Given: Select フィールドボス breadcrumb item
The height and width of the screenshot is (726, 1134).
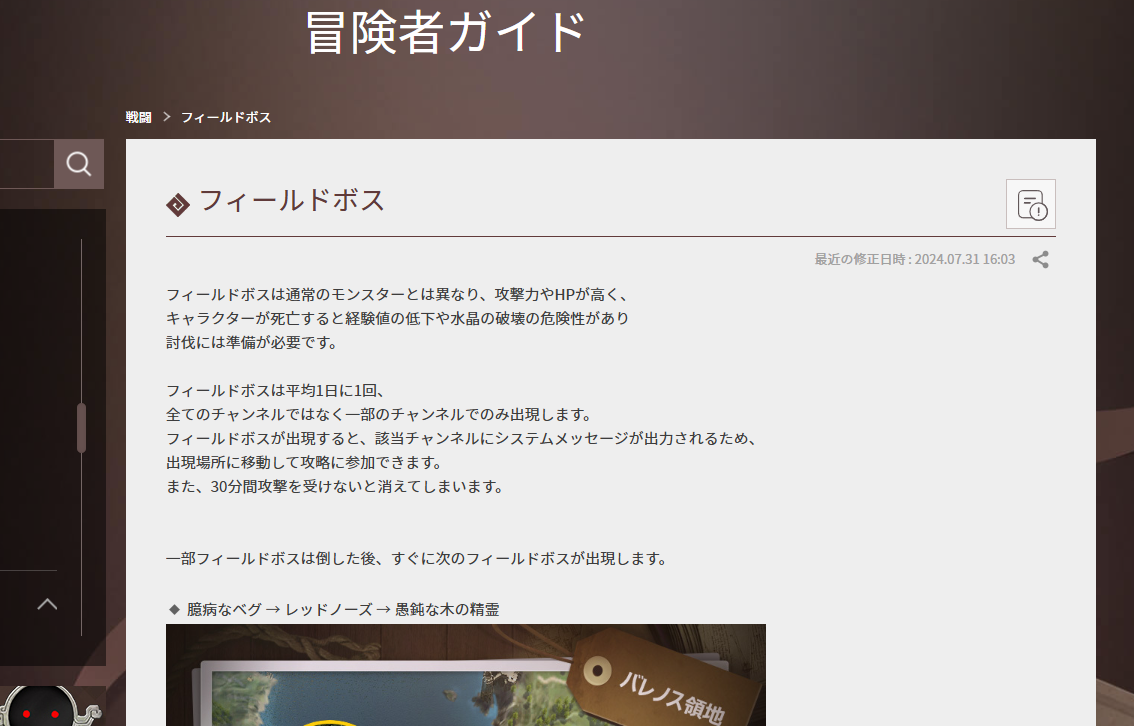Looking at the screenshot, I should 225,118.
